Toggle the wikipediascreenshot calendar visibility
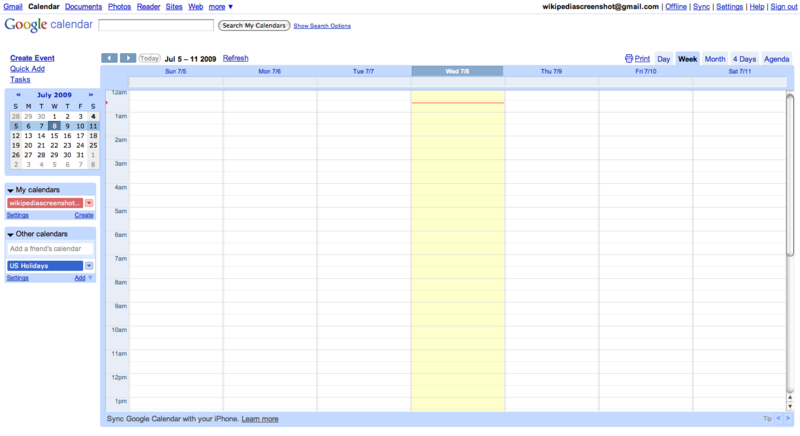This screenshot has width=800, height=436. pos(45,203)
